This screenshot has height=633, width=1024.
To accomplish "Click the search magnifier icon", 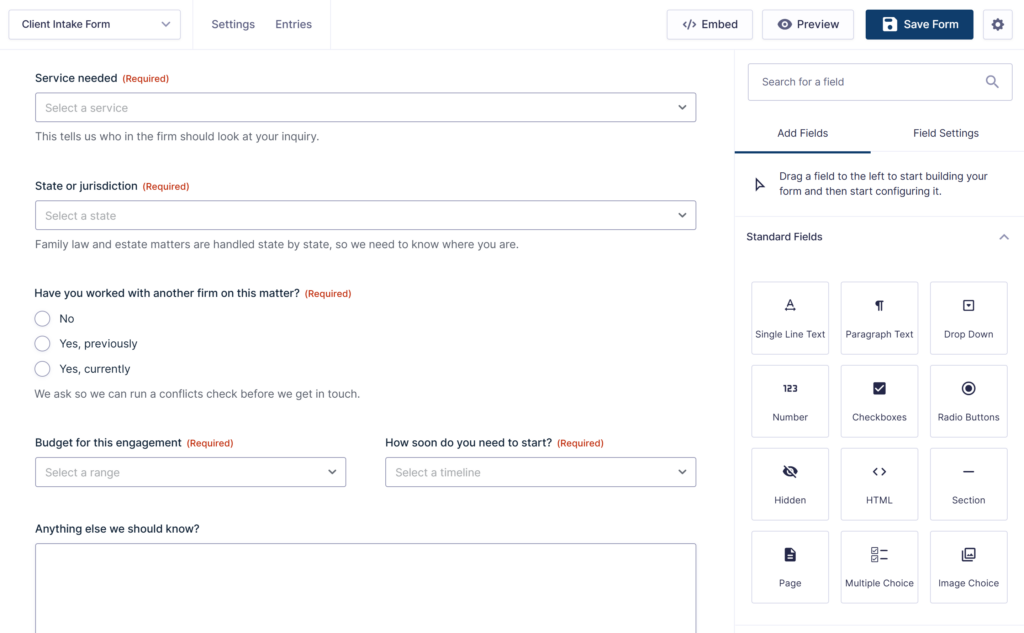I will pyautogui.click(x=992, y=82).
